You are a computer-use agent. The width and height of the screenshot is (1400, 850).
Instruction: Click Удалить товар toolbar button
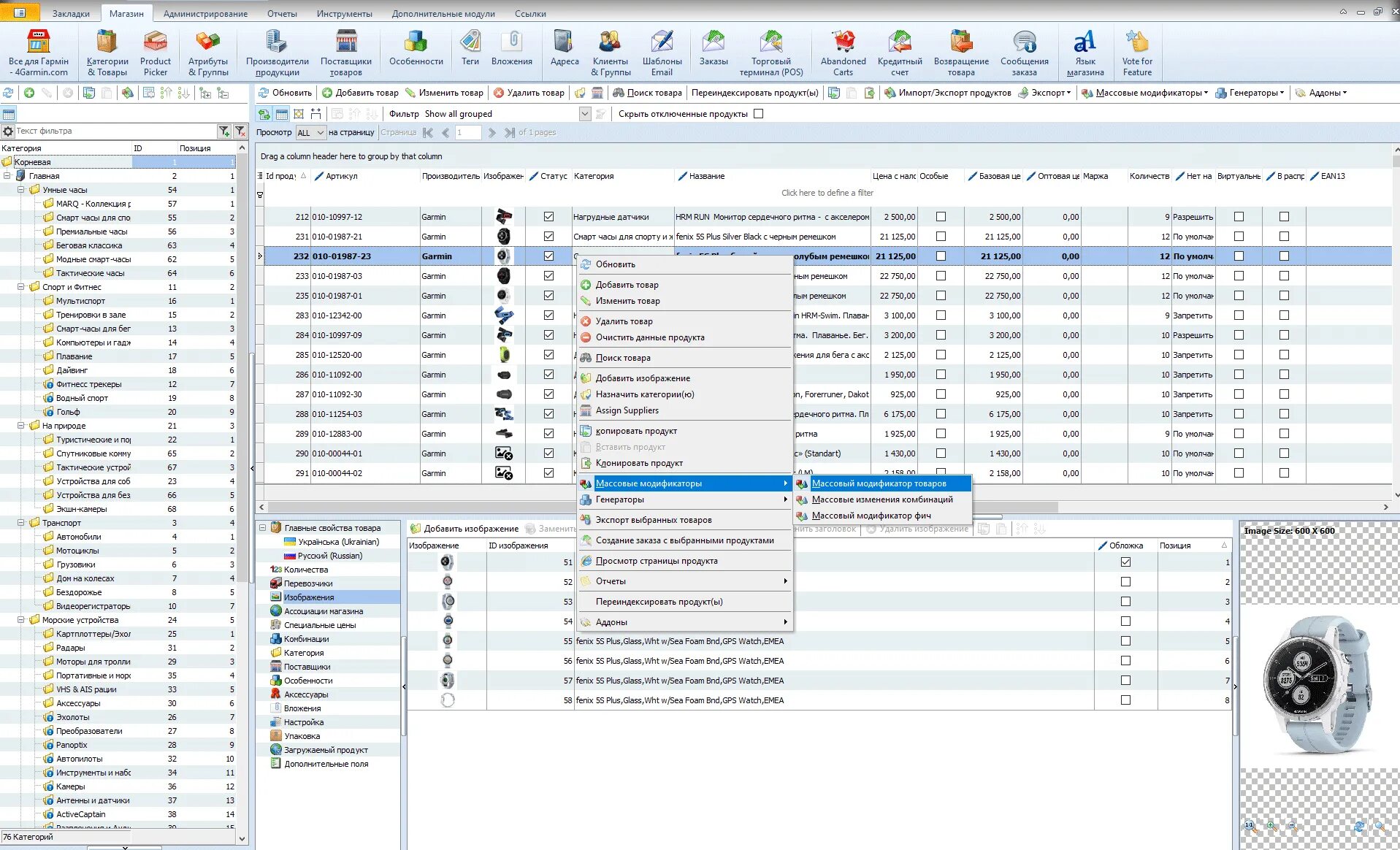(x=529, y=93)
